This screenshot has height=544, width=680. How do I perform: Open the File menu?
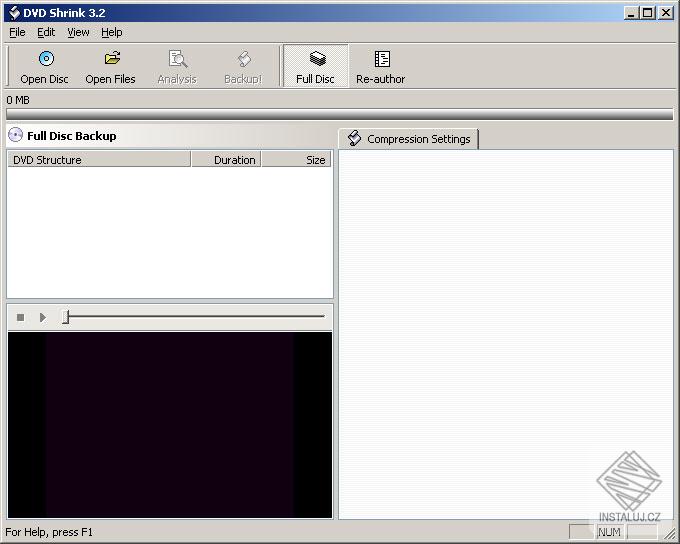pyautogui.click(x=17, y=33)
